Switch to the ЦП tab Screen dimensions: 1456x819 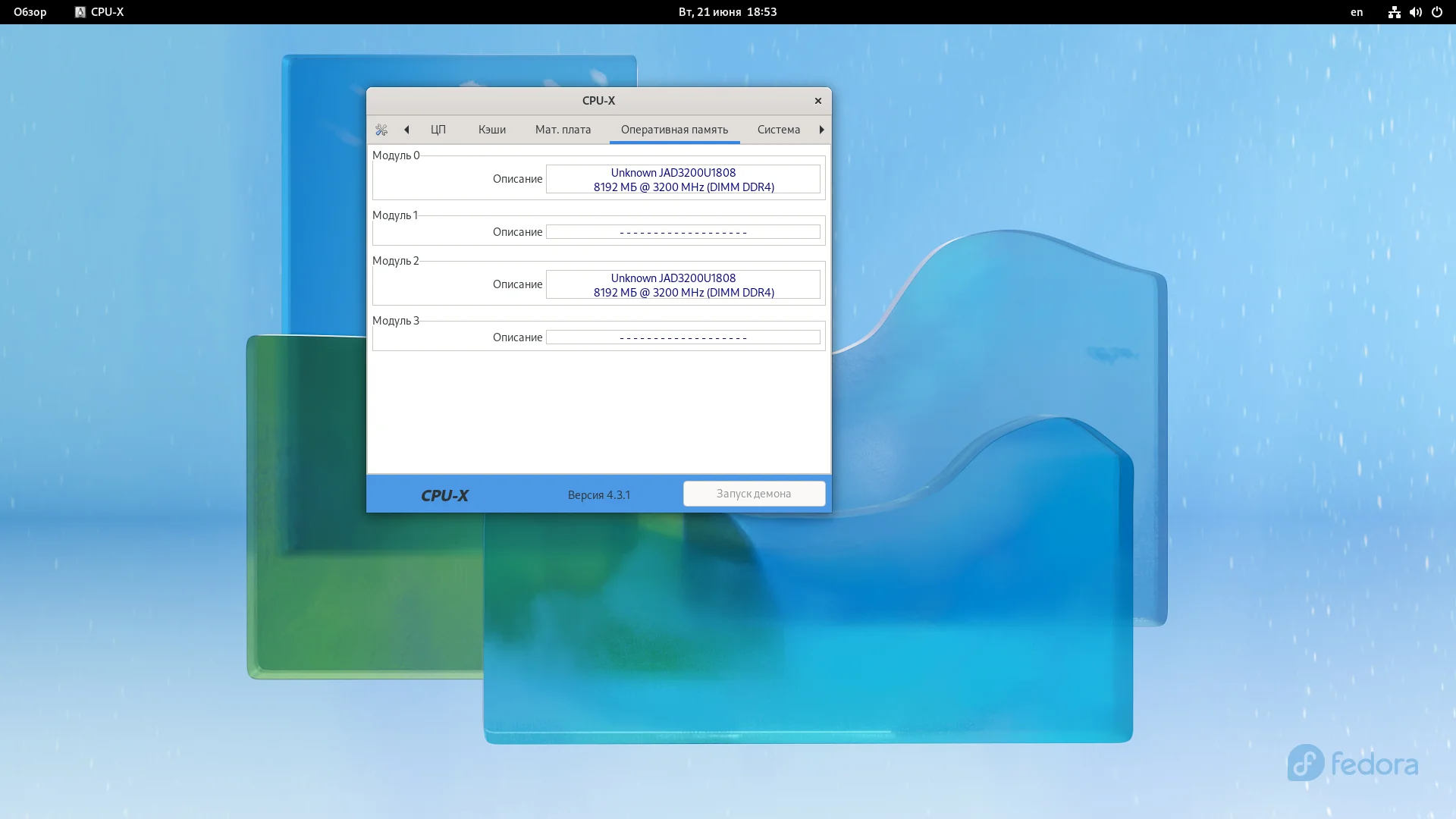tap(438, 130)
